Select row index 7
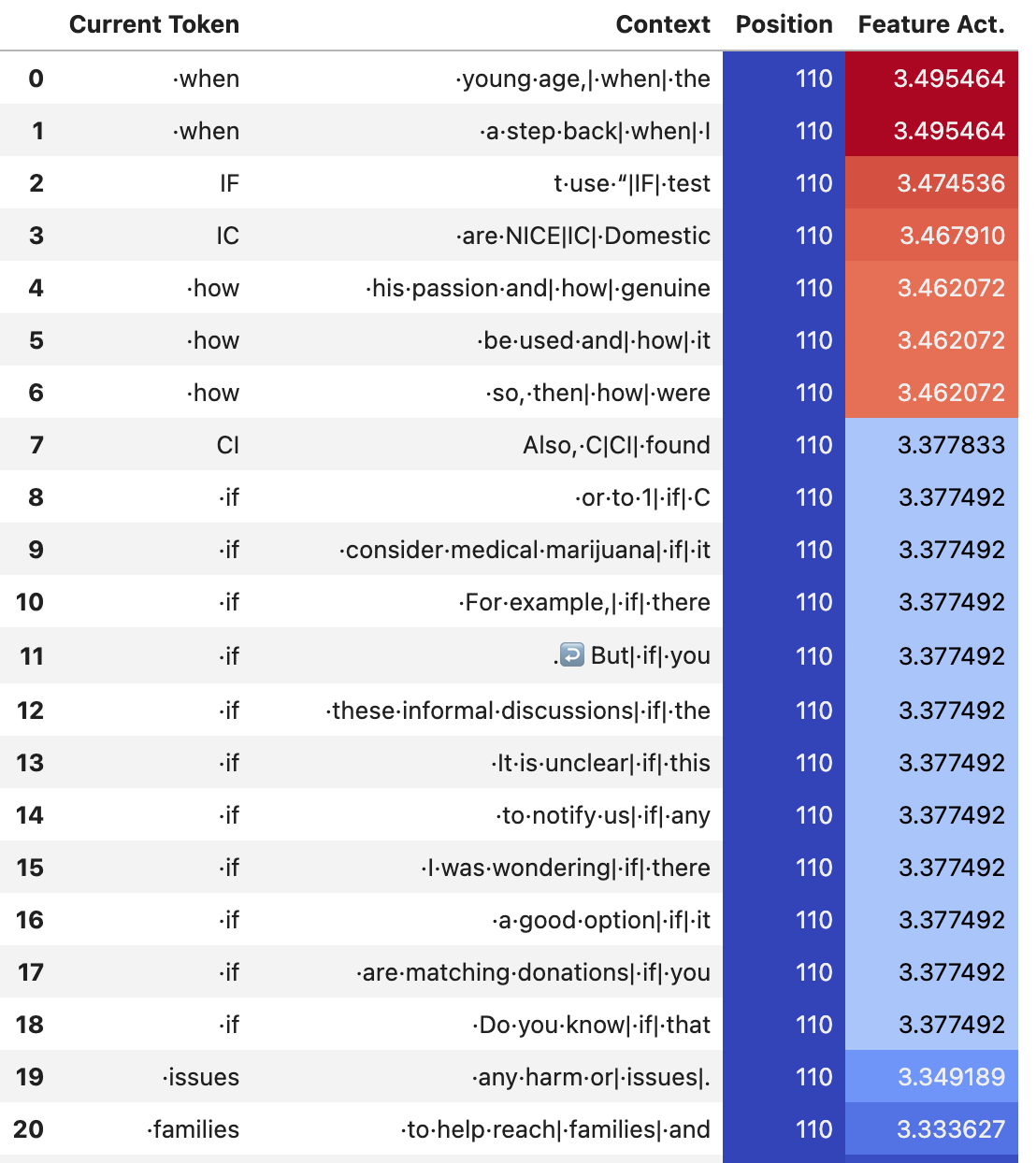 click(x=36, y=445)
